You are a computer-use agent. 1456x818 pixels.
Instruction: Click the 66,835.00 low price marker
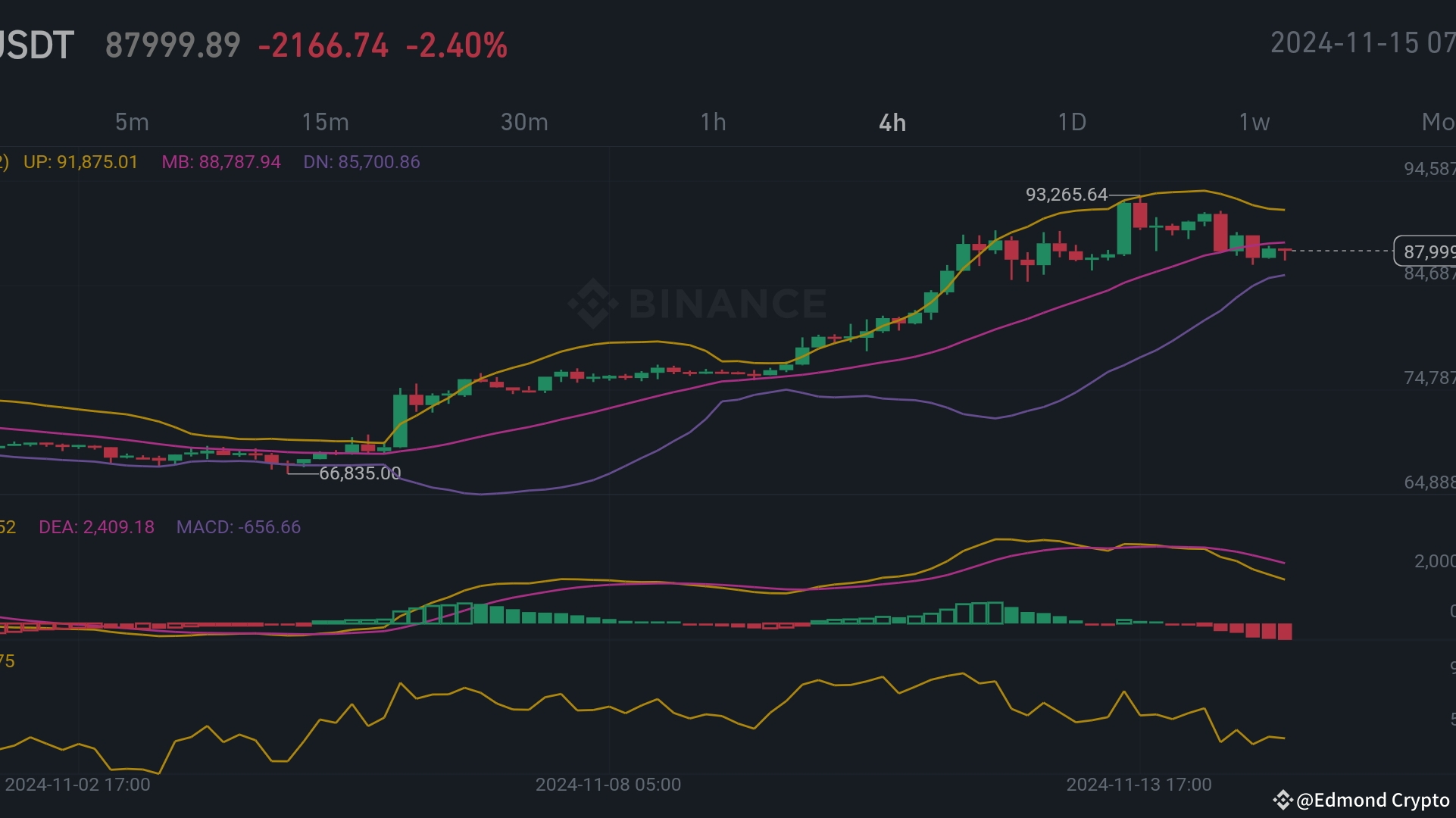360,473
